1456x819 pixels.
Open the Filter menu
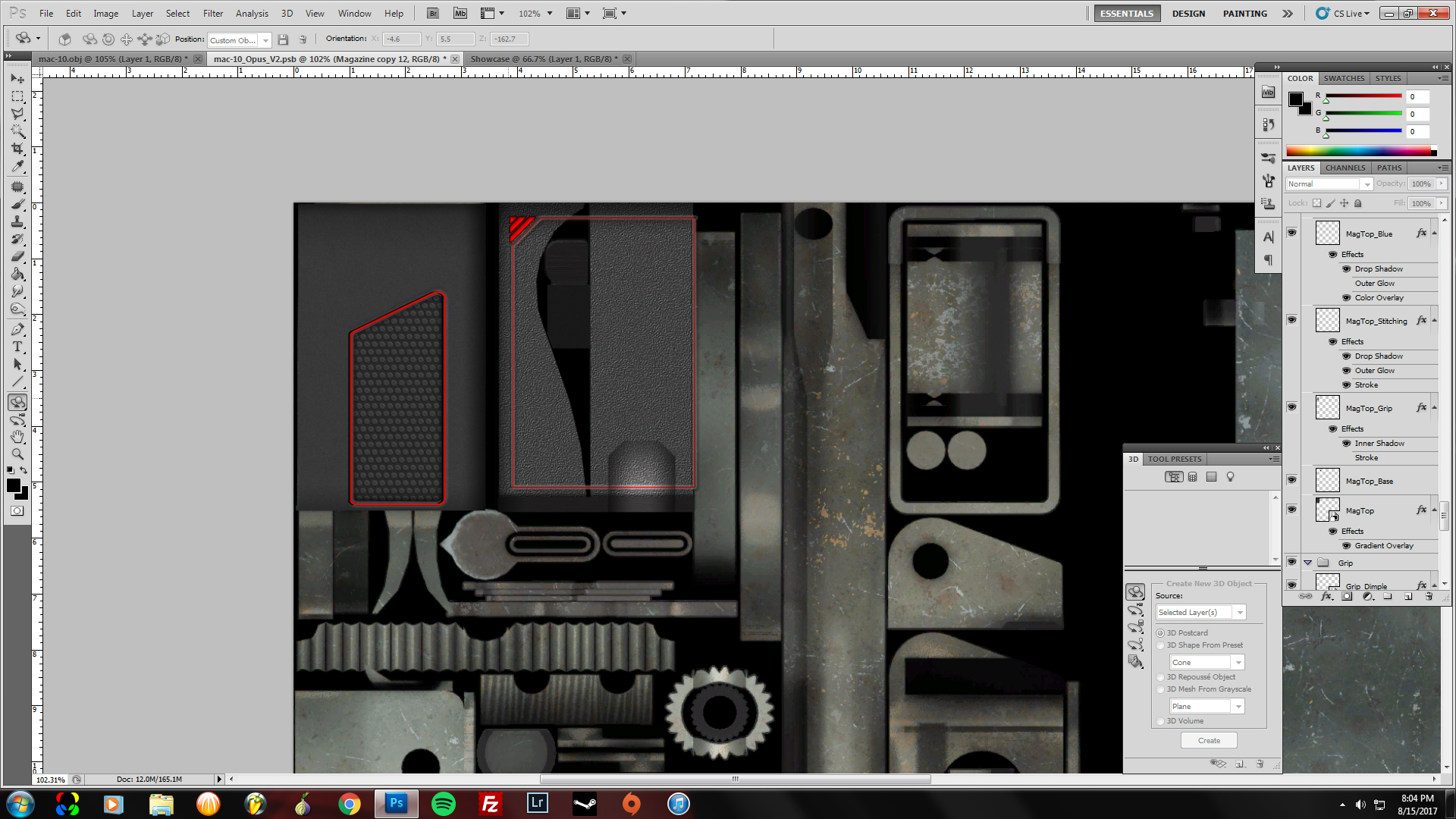click(x=212, y=13)
